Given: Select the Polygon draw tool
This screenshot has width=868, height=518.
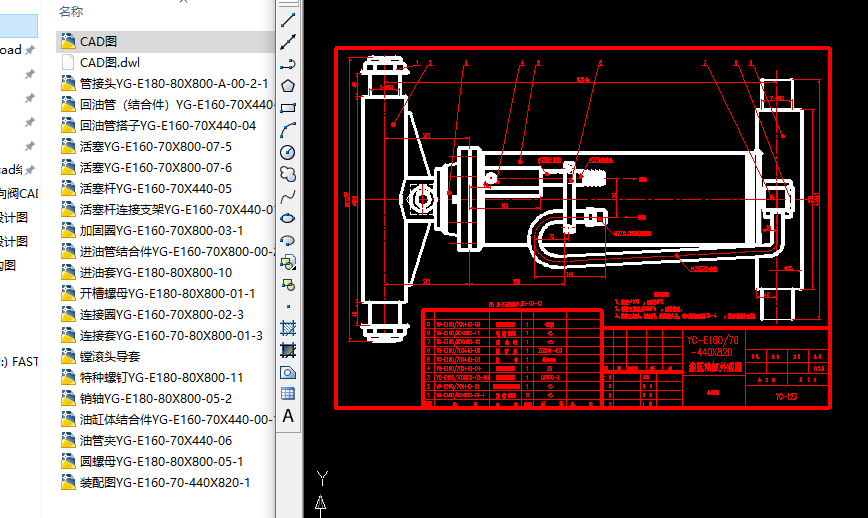Looking at the screenshot, I should tap(288, 86).
